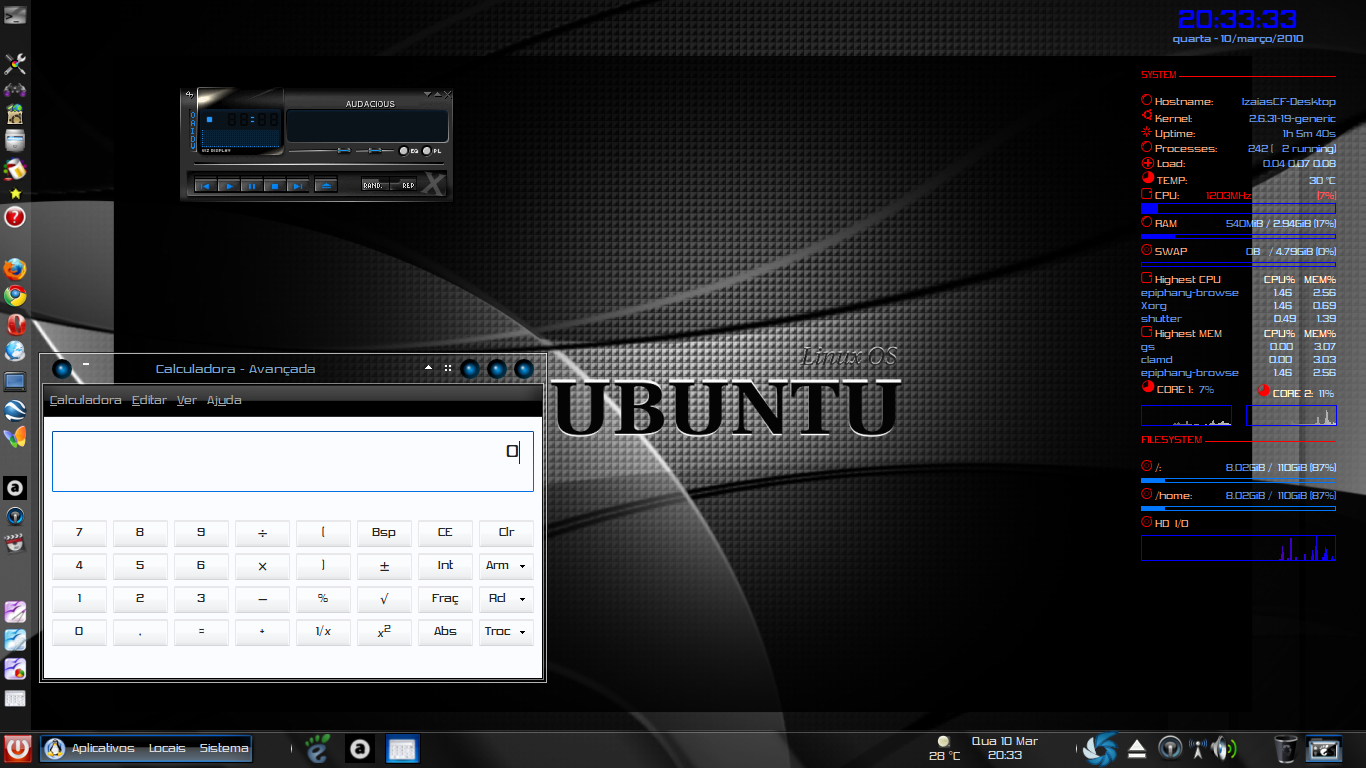Launch Google Chrome from the left dock

tap(14, 296)
